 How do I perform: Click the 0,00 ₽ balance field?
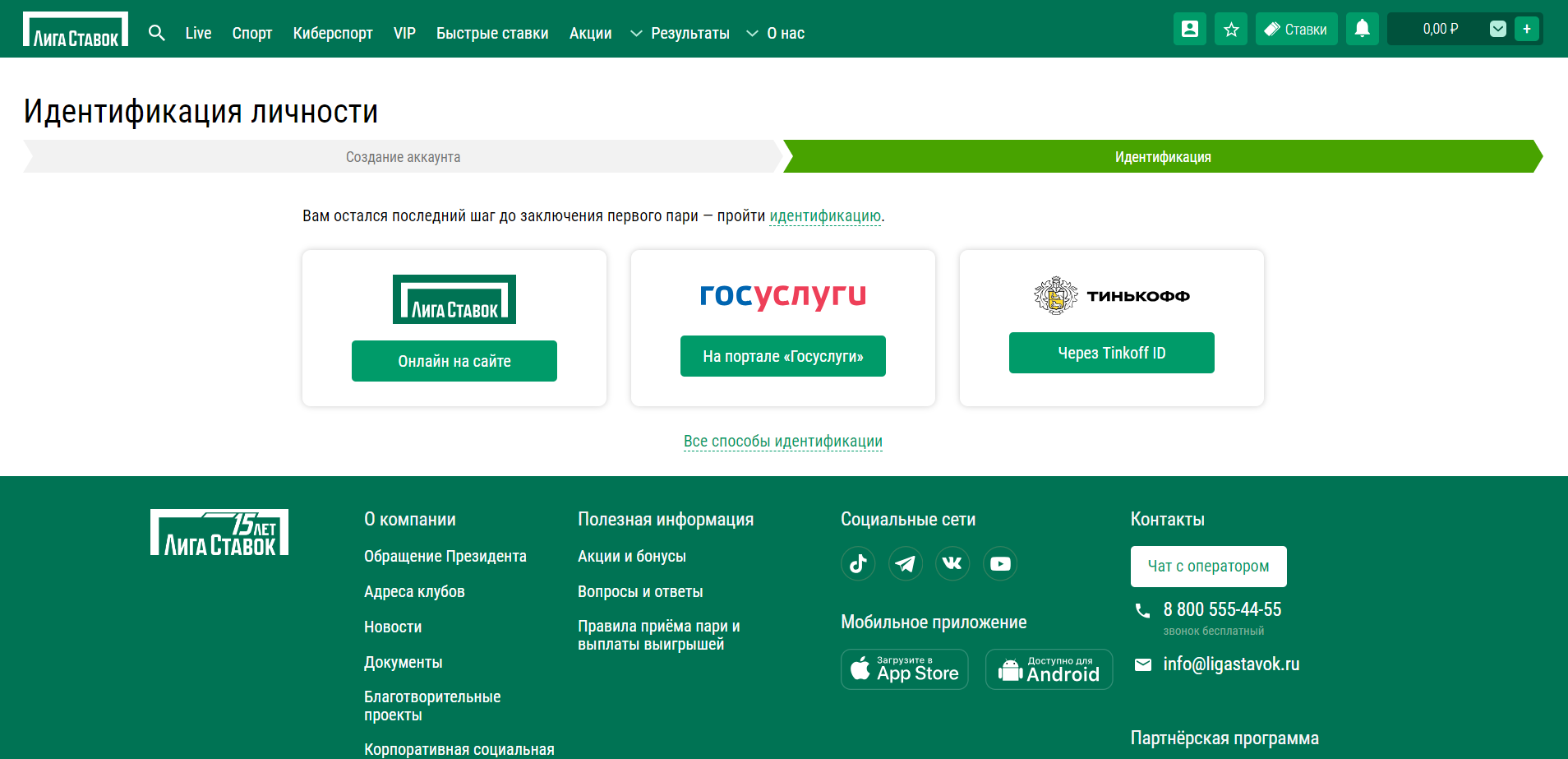tap(1440, 29)
